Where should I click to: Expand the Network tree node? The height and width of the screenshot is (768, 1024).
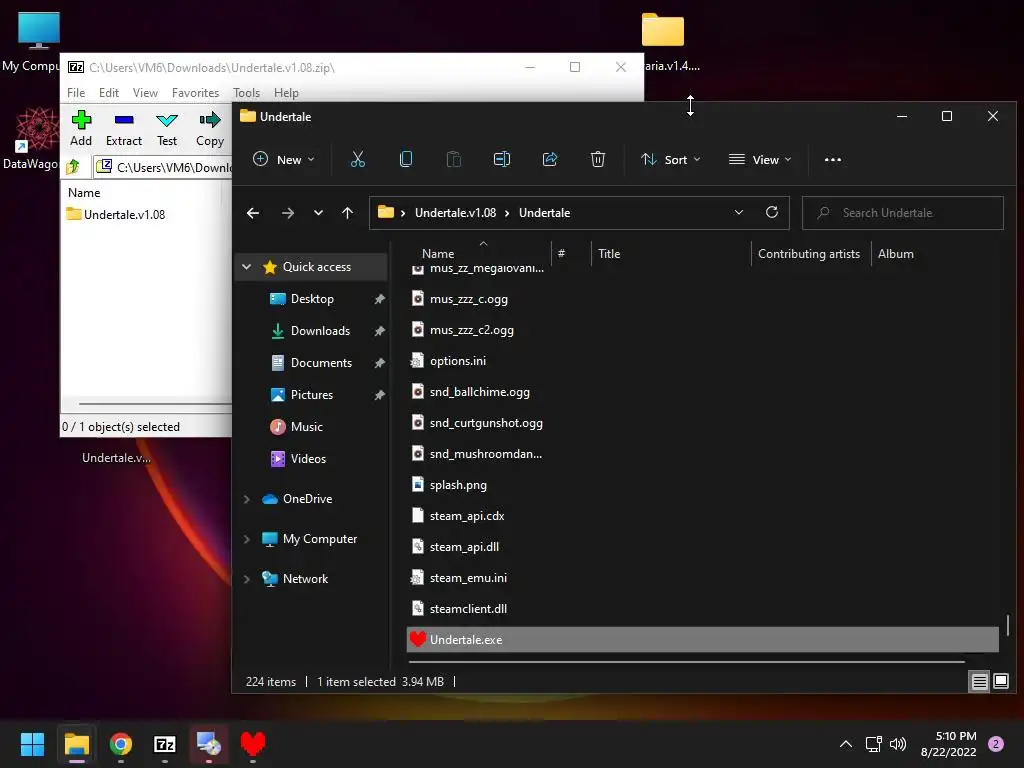[247, 579]
